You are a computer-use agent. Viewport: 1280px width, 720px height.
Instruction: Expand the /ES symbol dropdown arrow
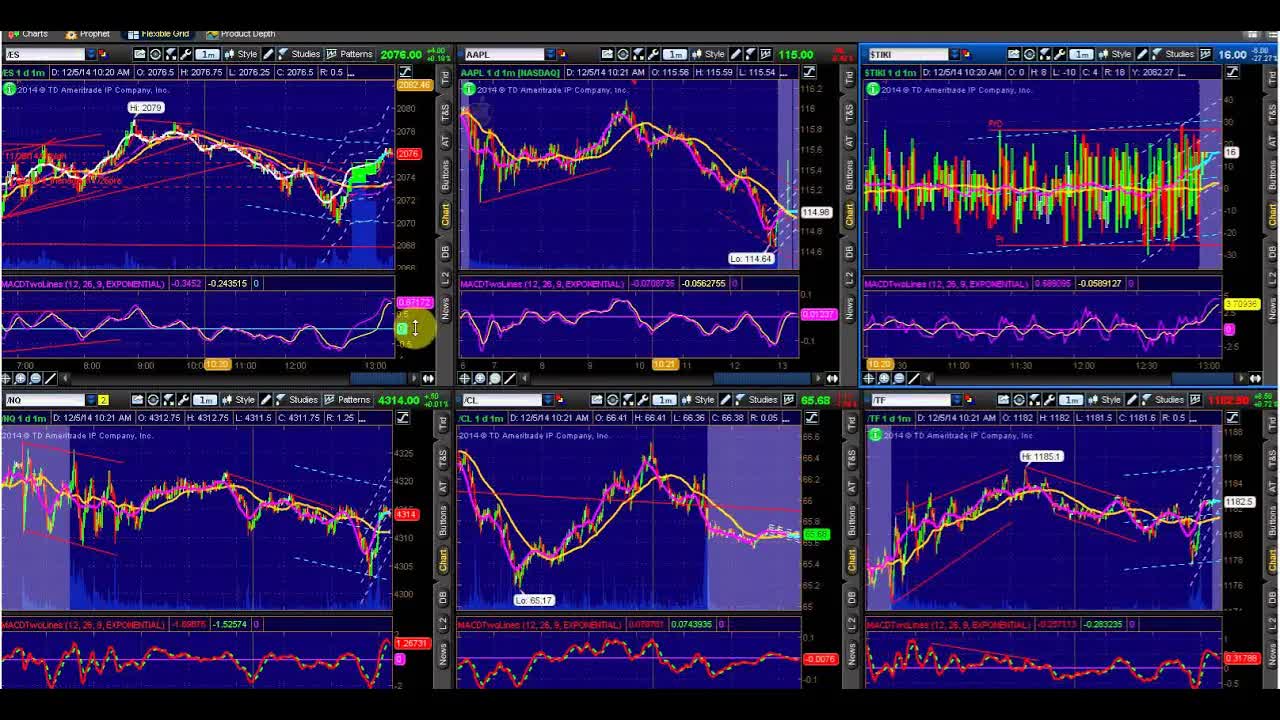point(92,54)
